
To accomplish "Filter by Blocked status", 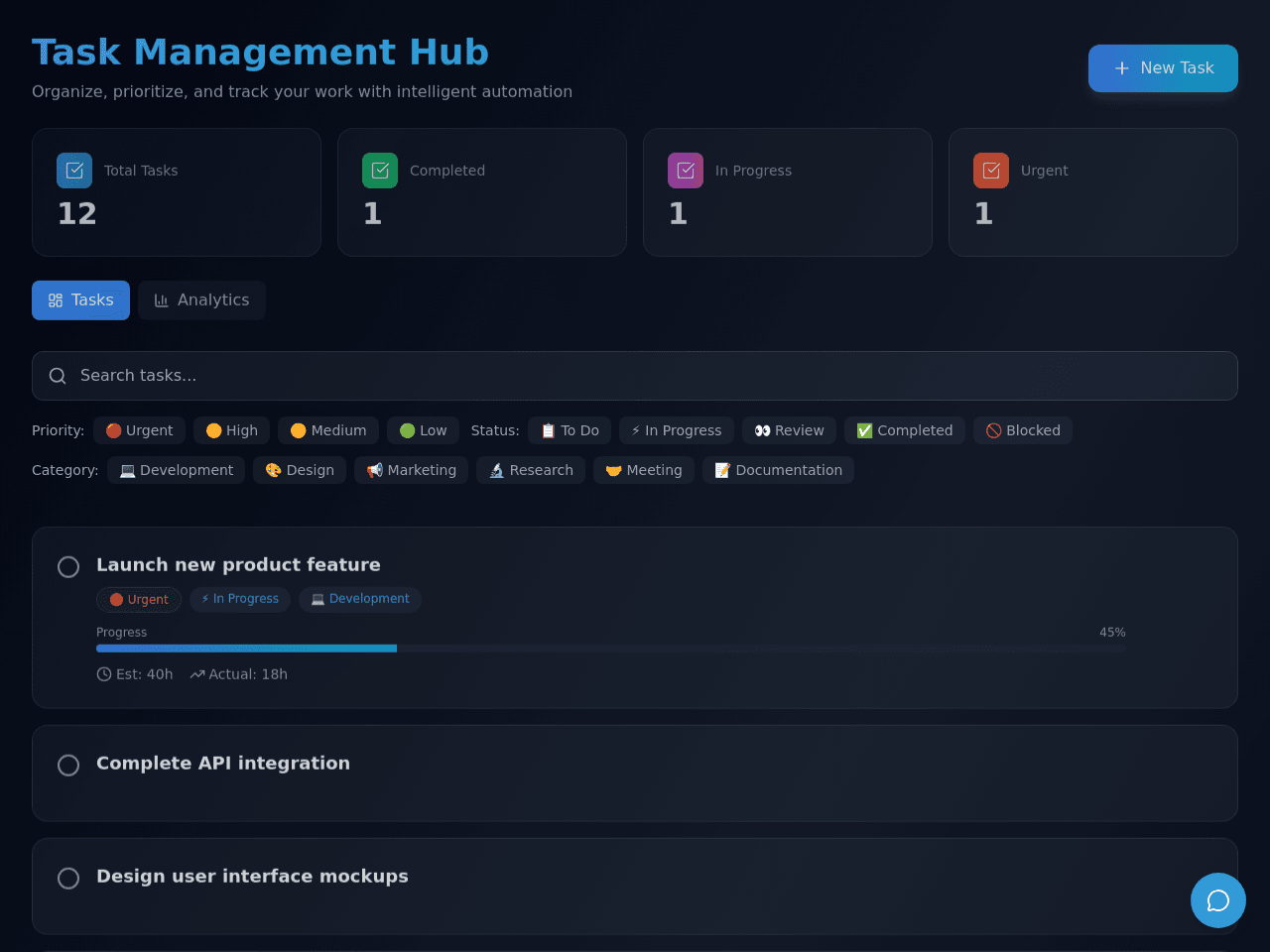I will 1023,430.
